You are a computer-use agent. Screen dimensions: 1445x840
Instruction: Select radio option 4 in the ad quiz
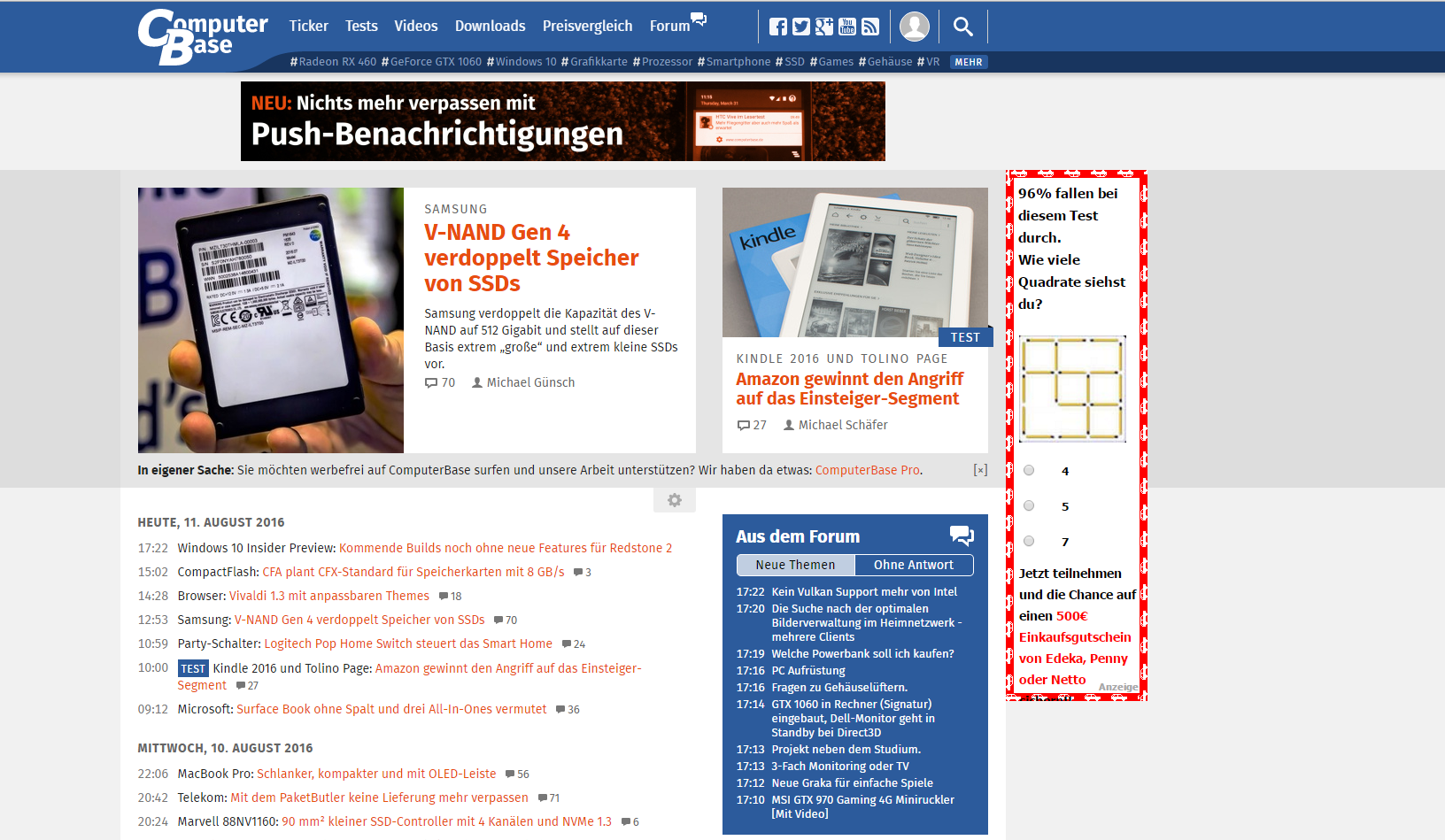pyautogui.click(x=1029, y=470)
